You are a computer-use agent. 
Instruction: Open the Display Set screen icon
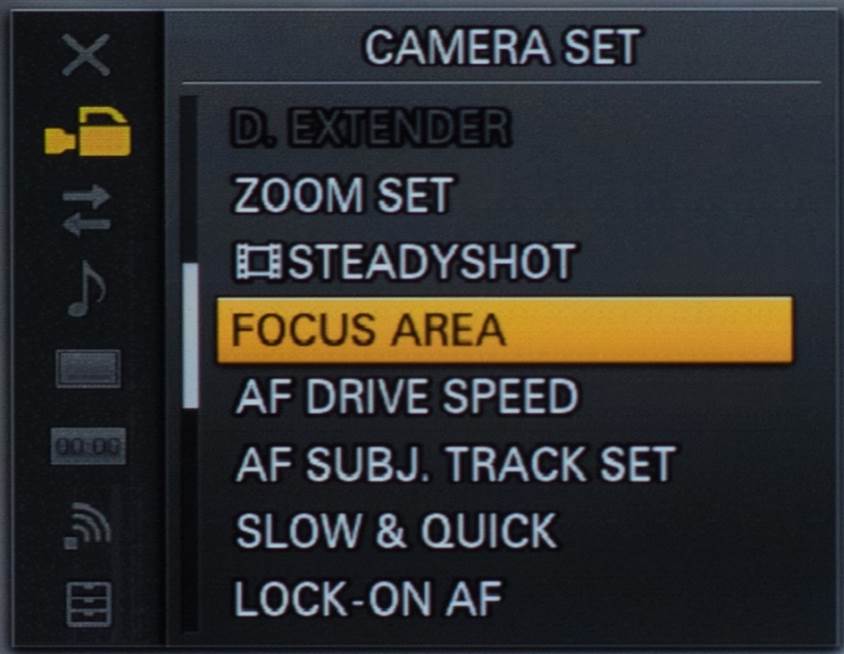coord(88,368)
